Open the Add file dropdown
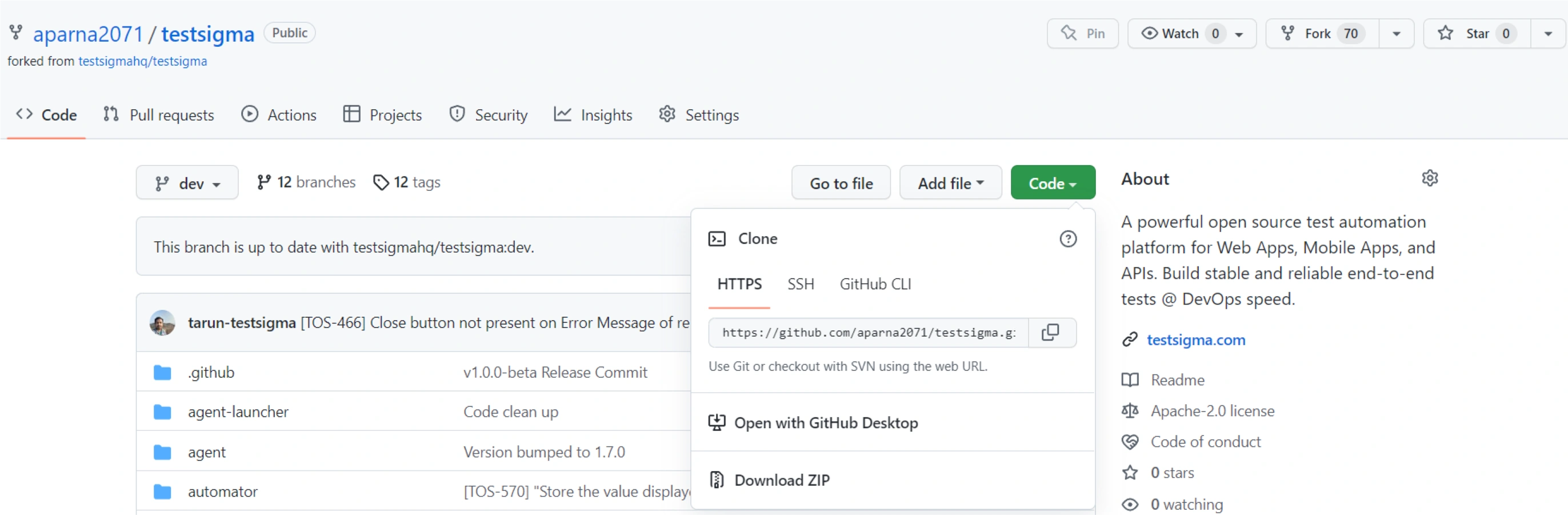 tap(950, 183)
